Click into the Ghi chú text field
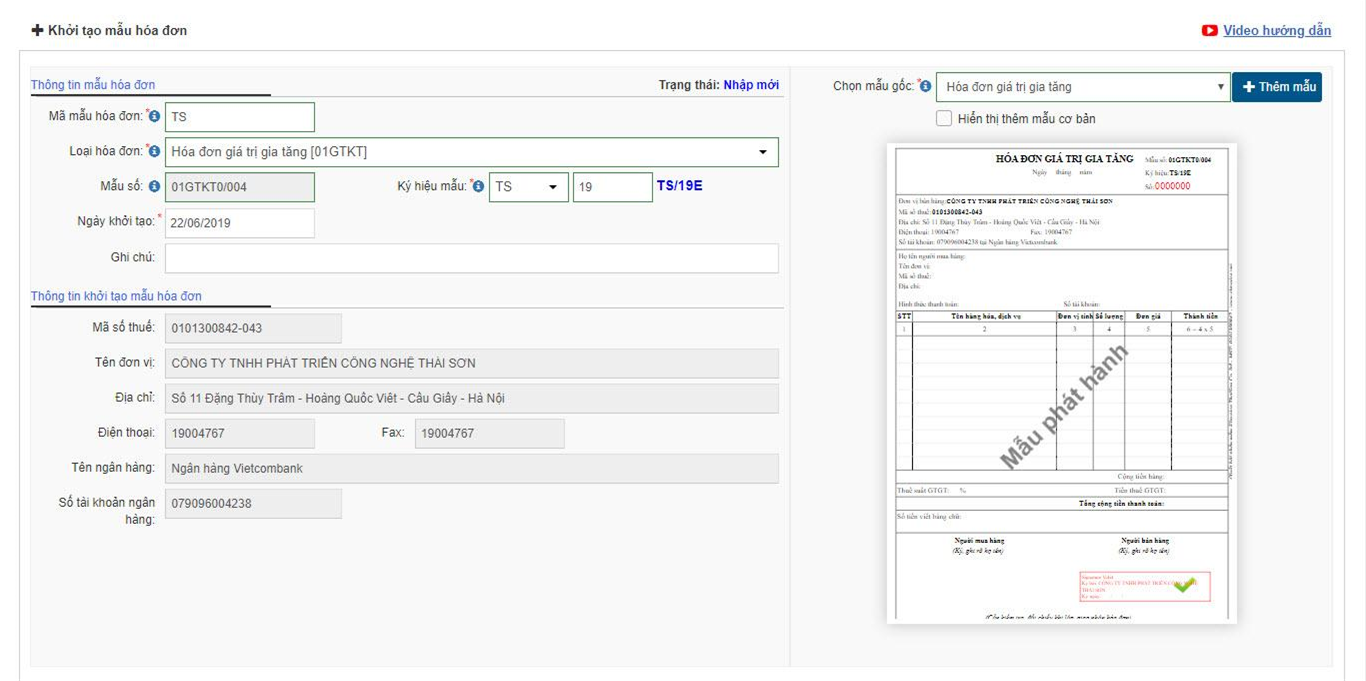Screen dimensions: 1366x681 pos(471,258)
